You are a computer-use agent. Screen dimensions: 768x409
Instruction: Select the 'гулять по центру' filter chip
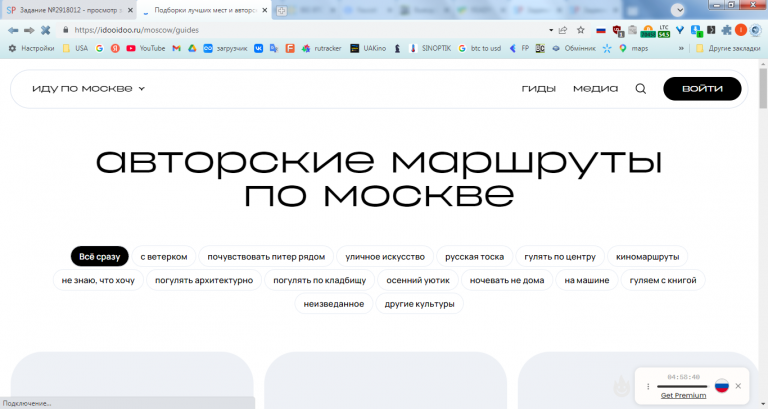pyautogui.click(x=560, y=256)
